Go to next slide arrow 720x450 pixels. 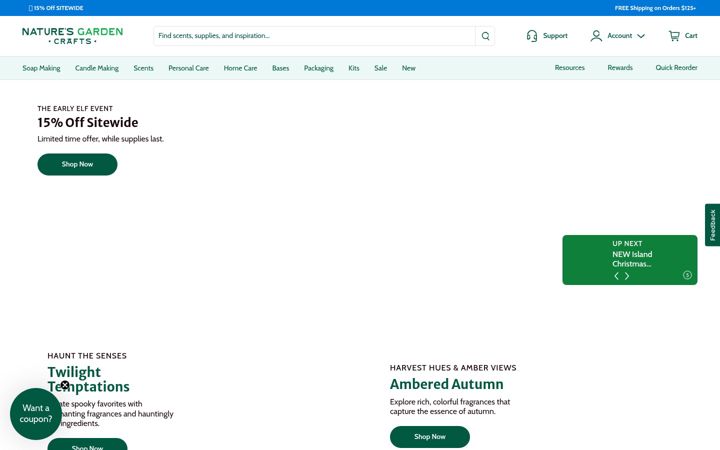(627, 276)
